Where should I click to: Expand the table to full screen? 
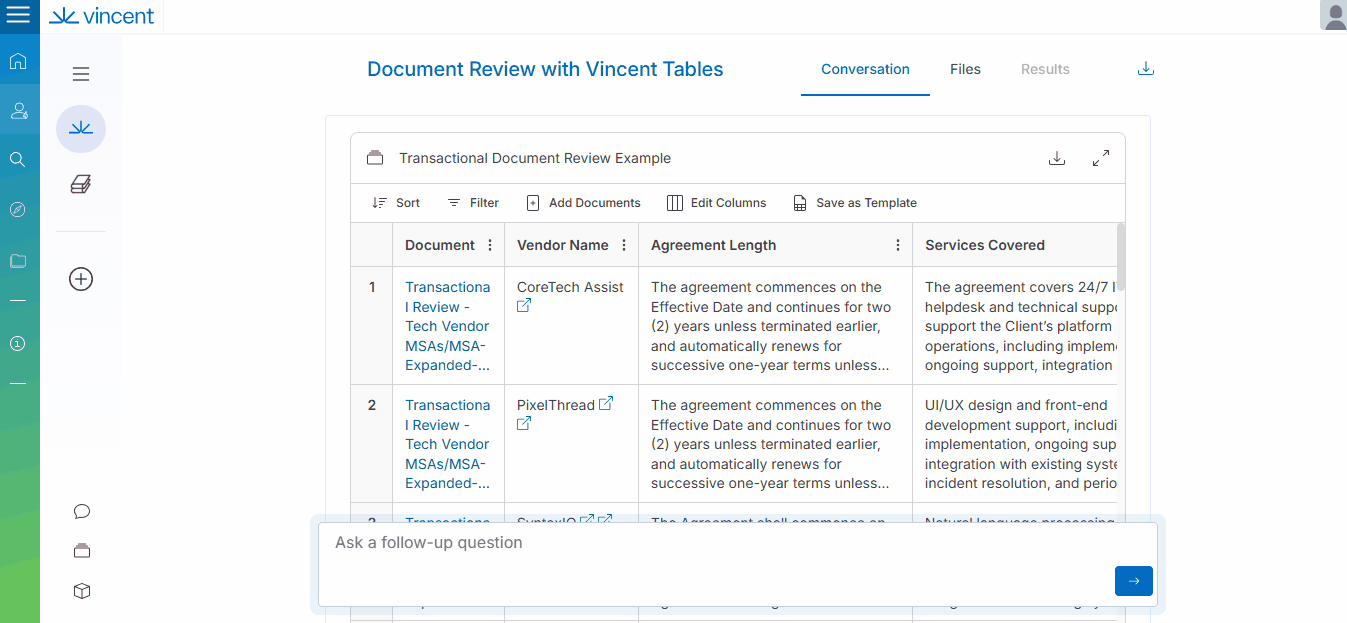(x=1100, y=158)
